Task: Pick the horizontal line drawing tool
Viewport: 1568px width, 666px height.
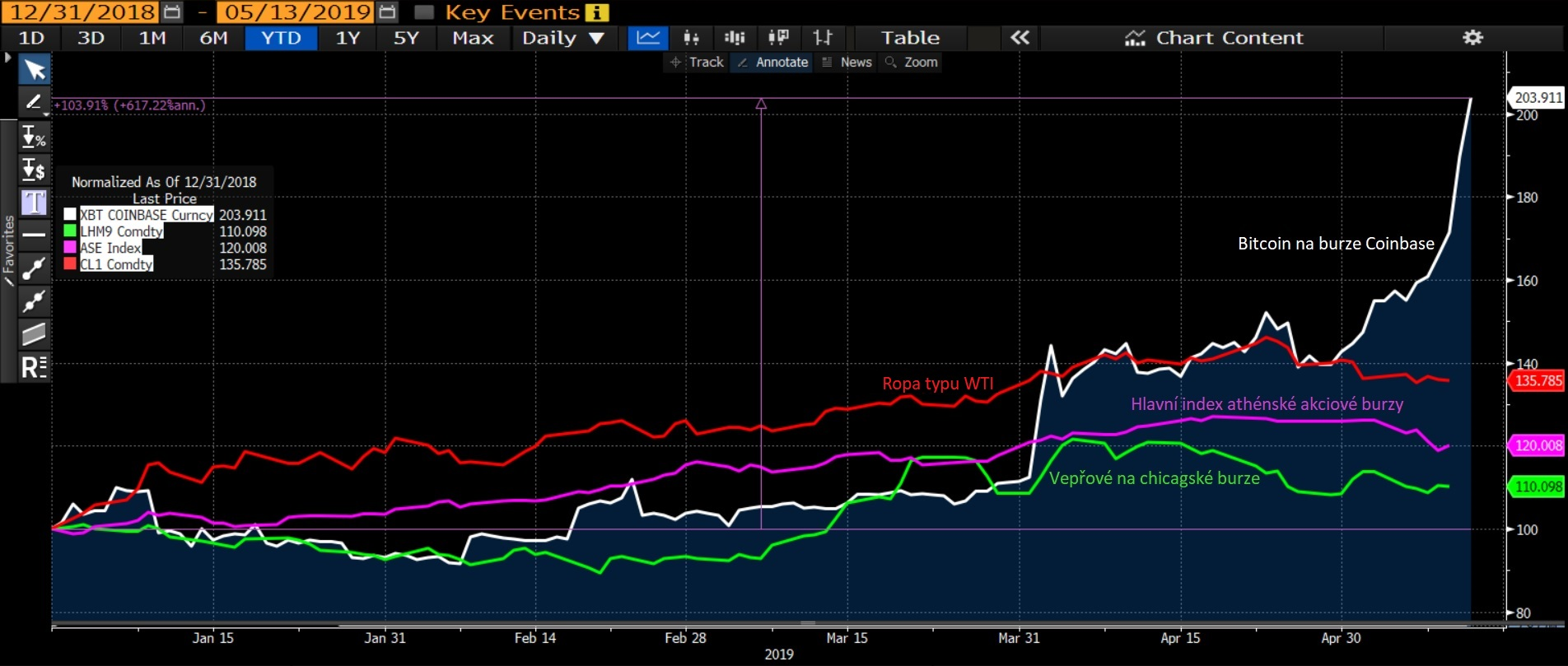Action: coord(34,235)
